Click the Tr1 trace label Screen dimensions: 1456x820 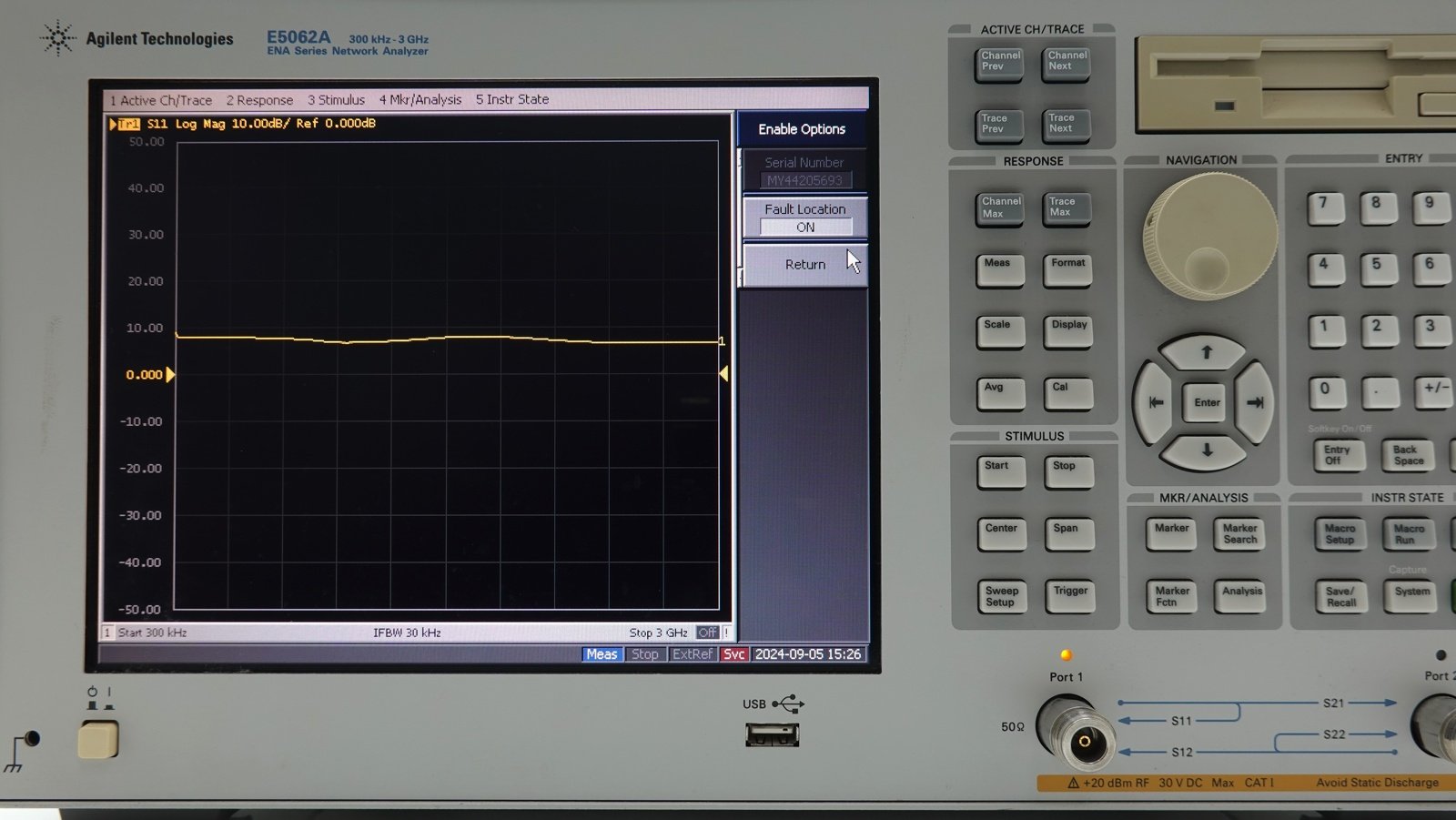(128, 124)
